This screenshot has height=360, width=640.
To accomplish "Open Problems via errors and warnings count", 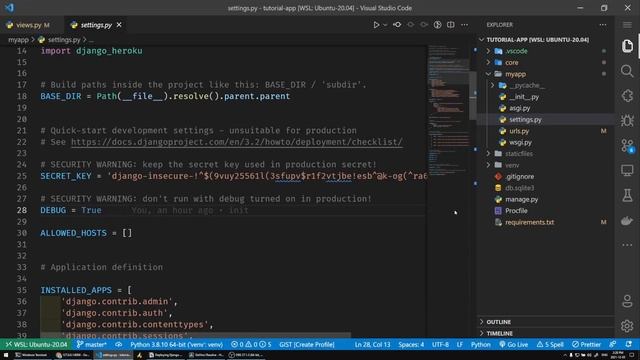I will (x=251, y=344).
